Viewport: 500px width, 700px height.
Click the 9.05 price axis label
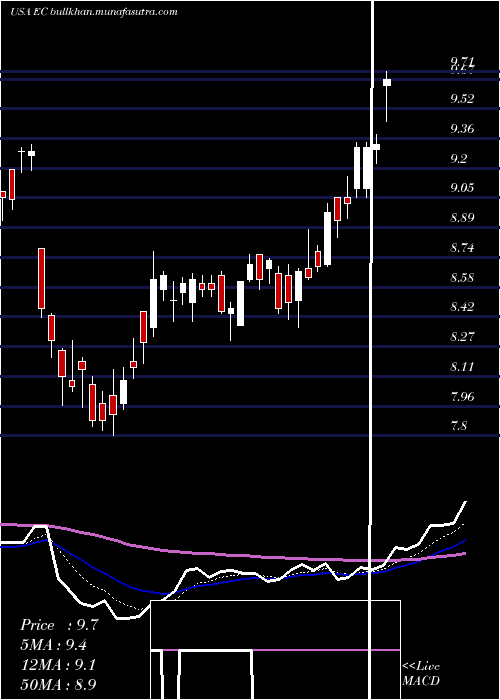coord(462,188)
